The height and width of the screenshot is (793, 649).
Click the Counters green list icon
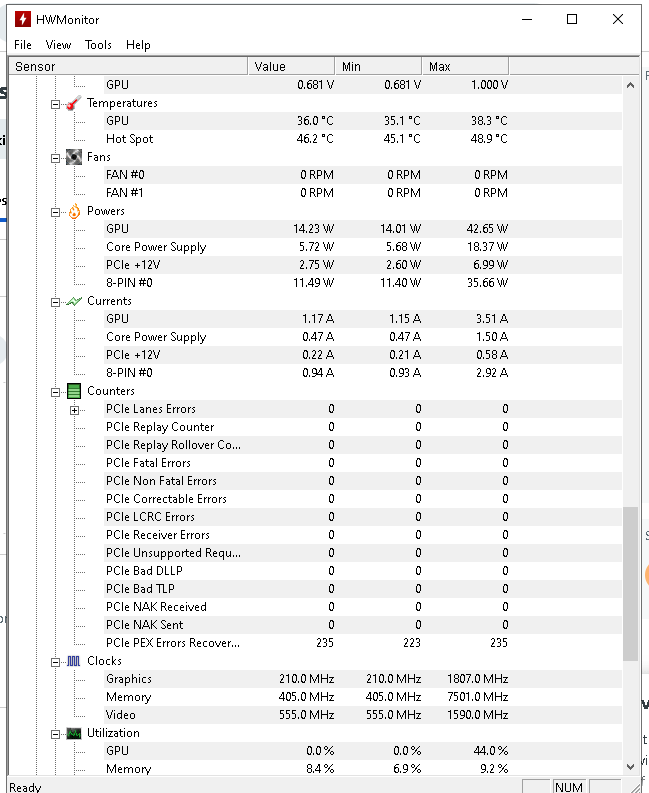tap(74, 391)
